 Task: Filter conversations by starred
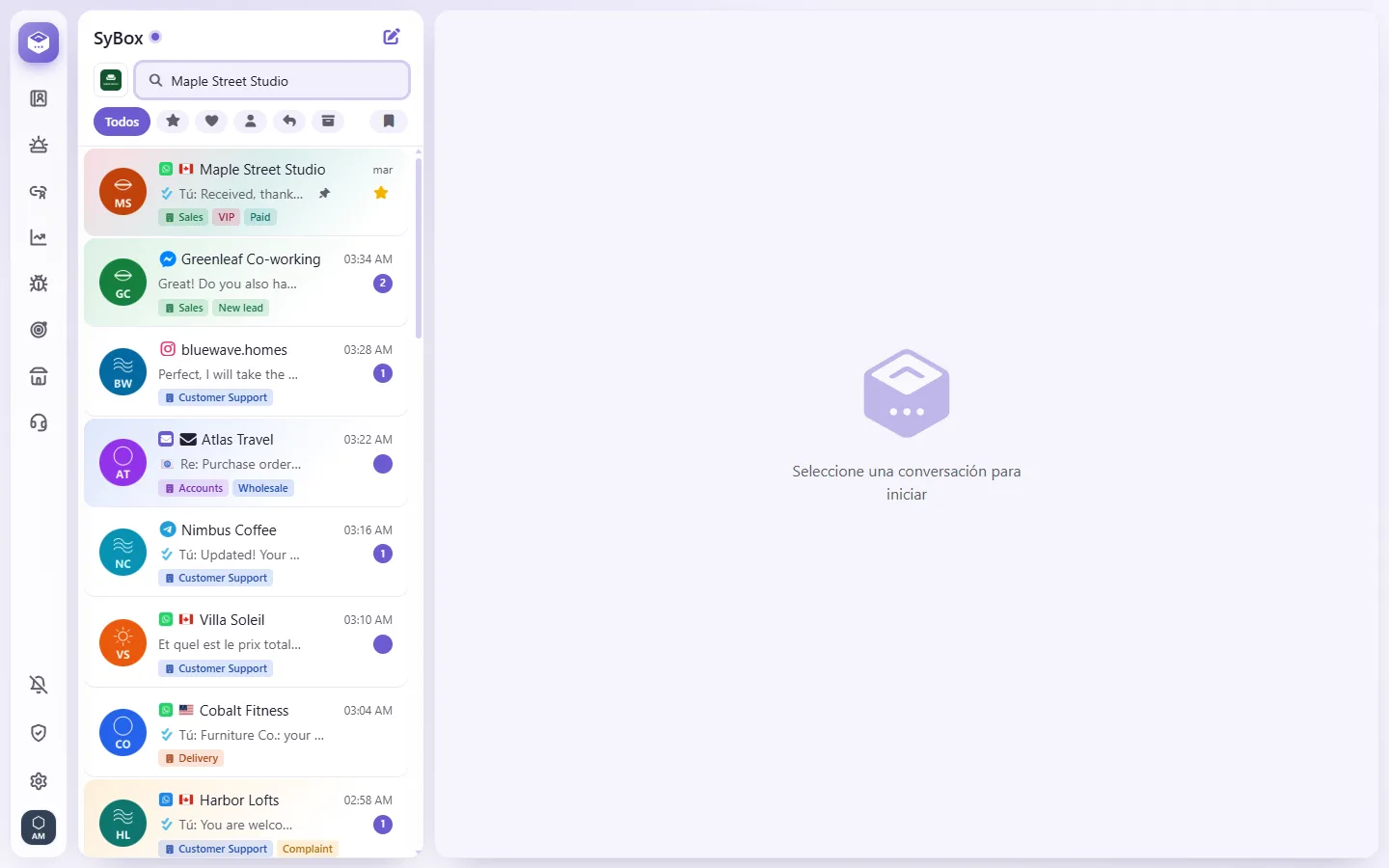pos(173,121)
